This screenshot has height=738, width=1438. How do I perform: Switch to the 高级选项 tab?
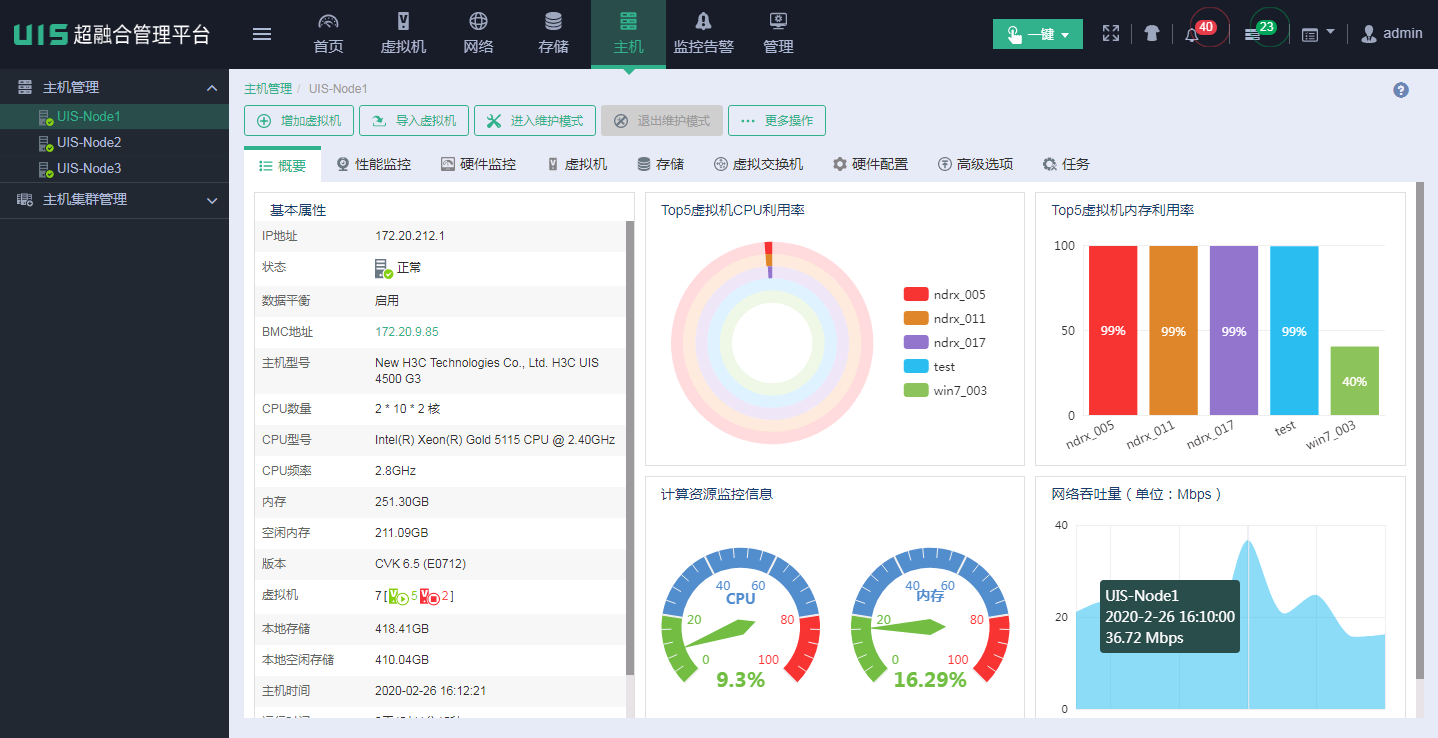pos(975,164)
